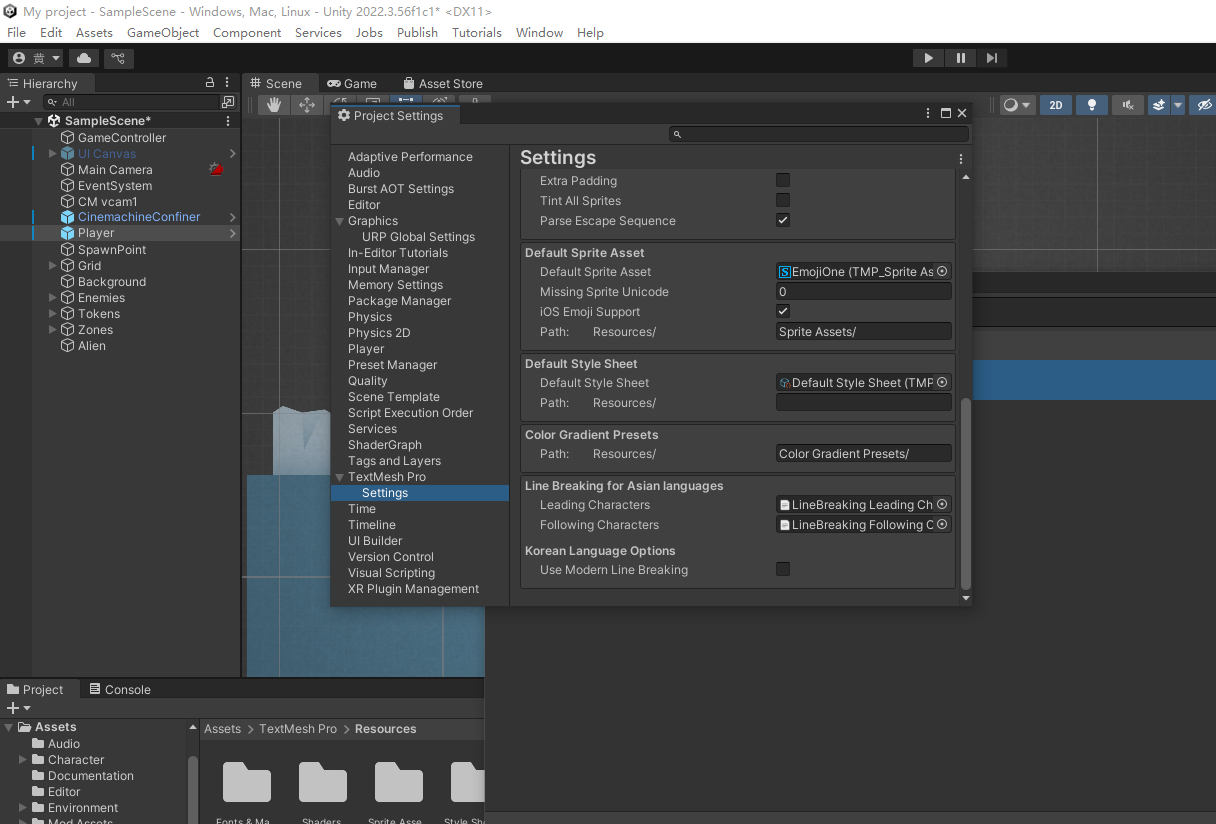The height and width of the screenshot is (824, 1216).
Task: Open the draw mode shading dropdown
Action: (1017, 105)
